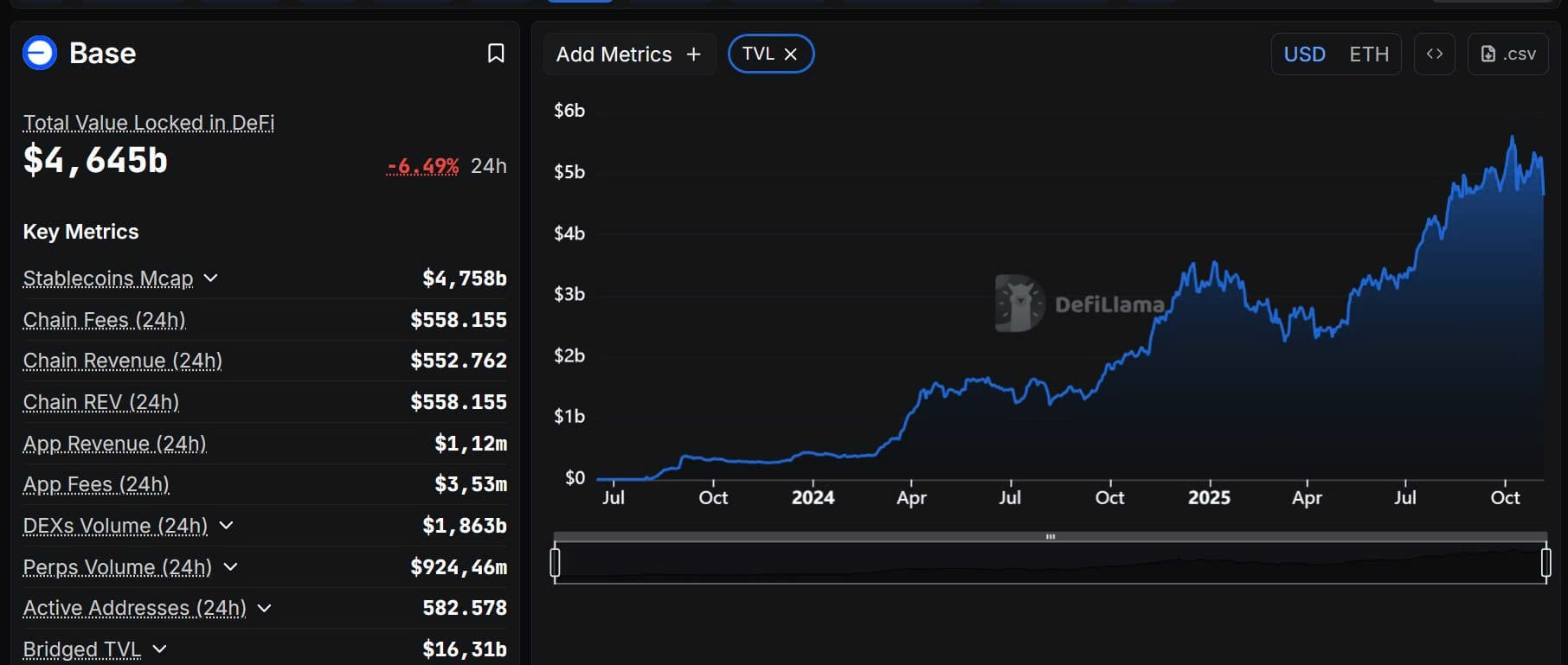1568x665 pixels.
Task: Click the Chain Fees (24h) label
Action: pyautogui.click(x=105, y=320)
